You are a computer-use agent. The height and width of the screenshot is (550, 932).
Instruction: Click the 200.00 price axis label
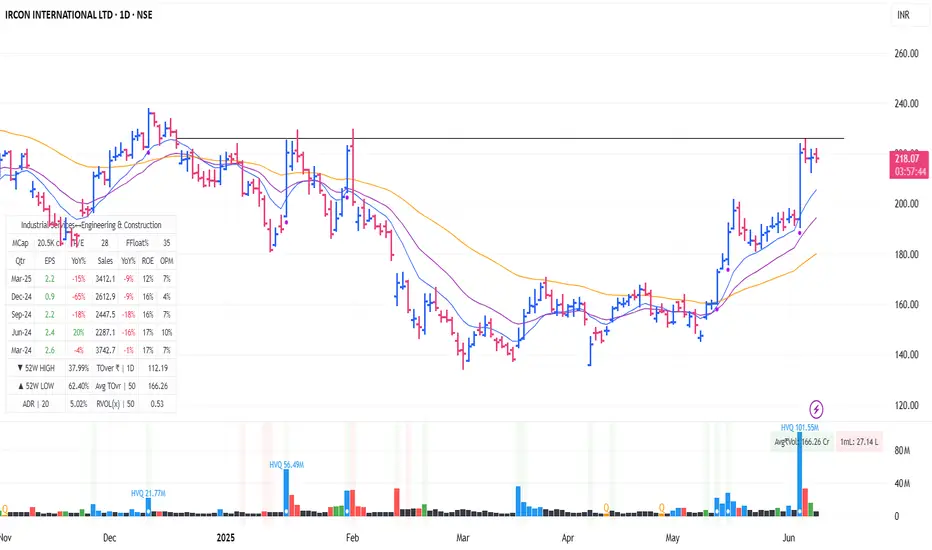click(906, 204)
